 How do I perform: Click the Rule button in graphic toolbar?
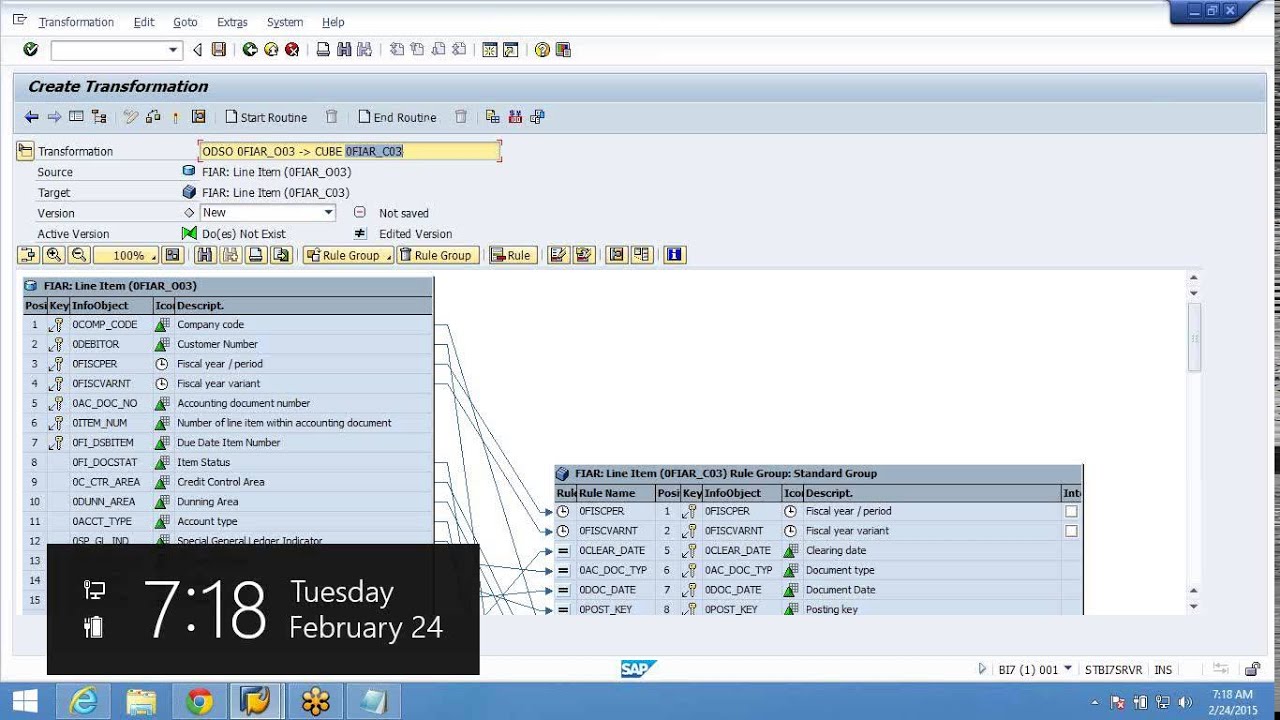coord(512,255)
